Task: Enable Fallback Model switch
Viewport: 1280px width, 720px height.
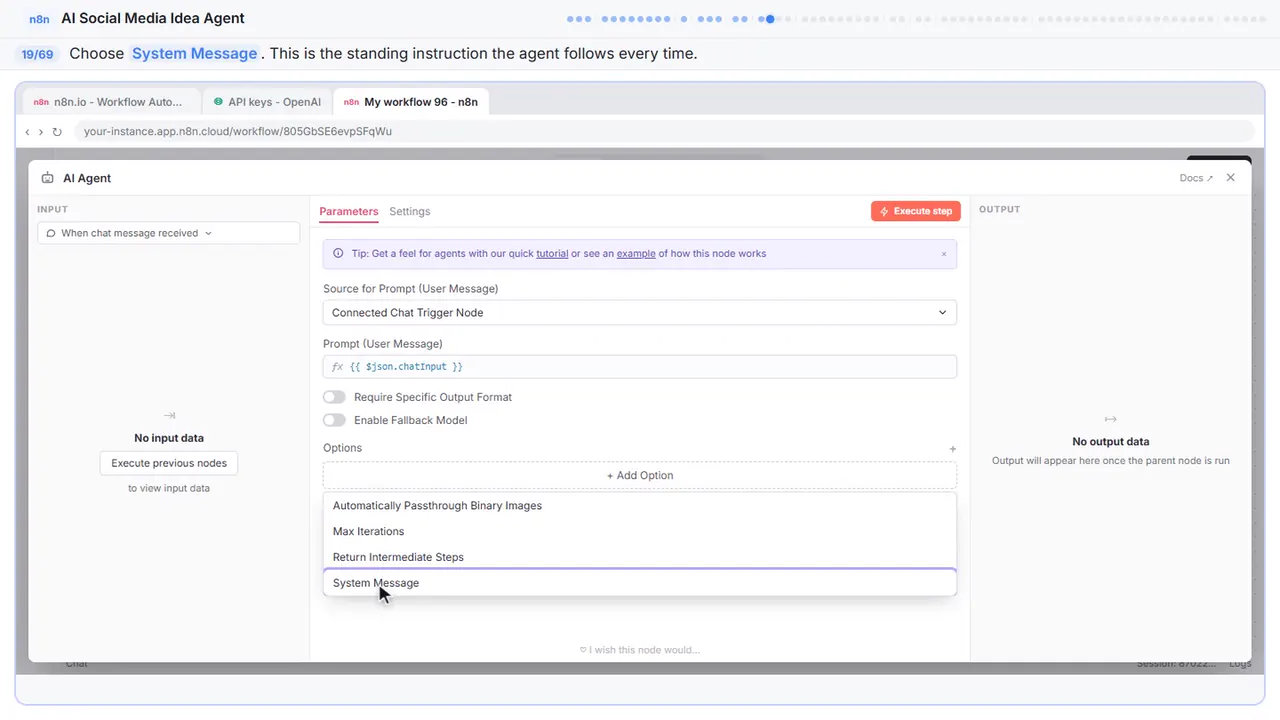Action: [334, 420]
